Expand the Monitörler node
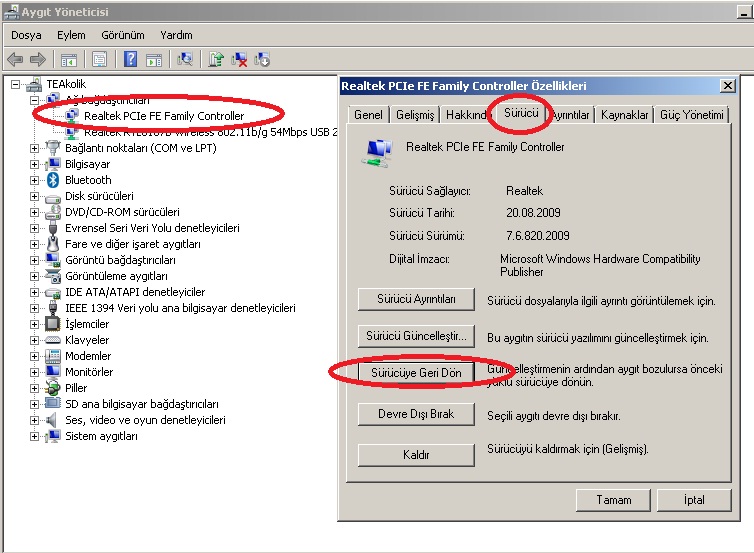Viewport: 754px width, 553px height. pos(34,372)
